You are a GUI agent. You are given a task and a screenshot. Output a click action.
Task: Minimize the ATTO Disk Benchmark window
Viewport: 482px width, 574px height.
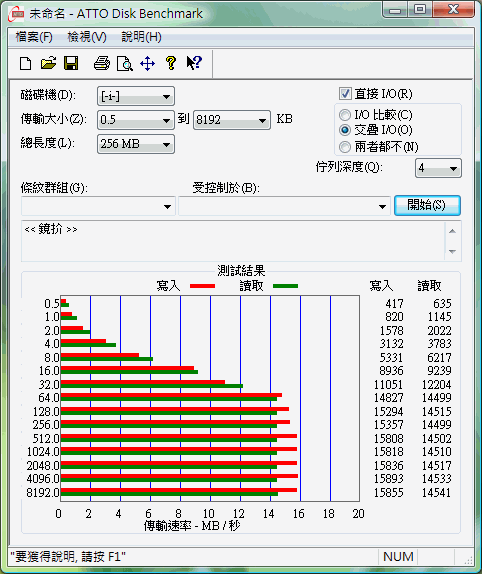395,9
